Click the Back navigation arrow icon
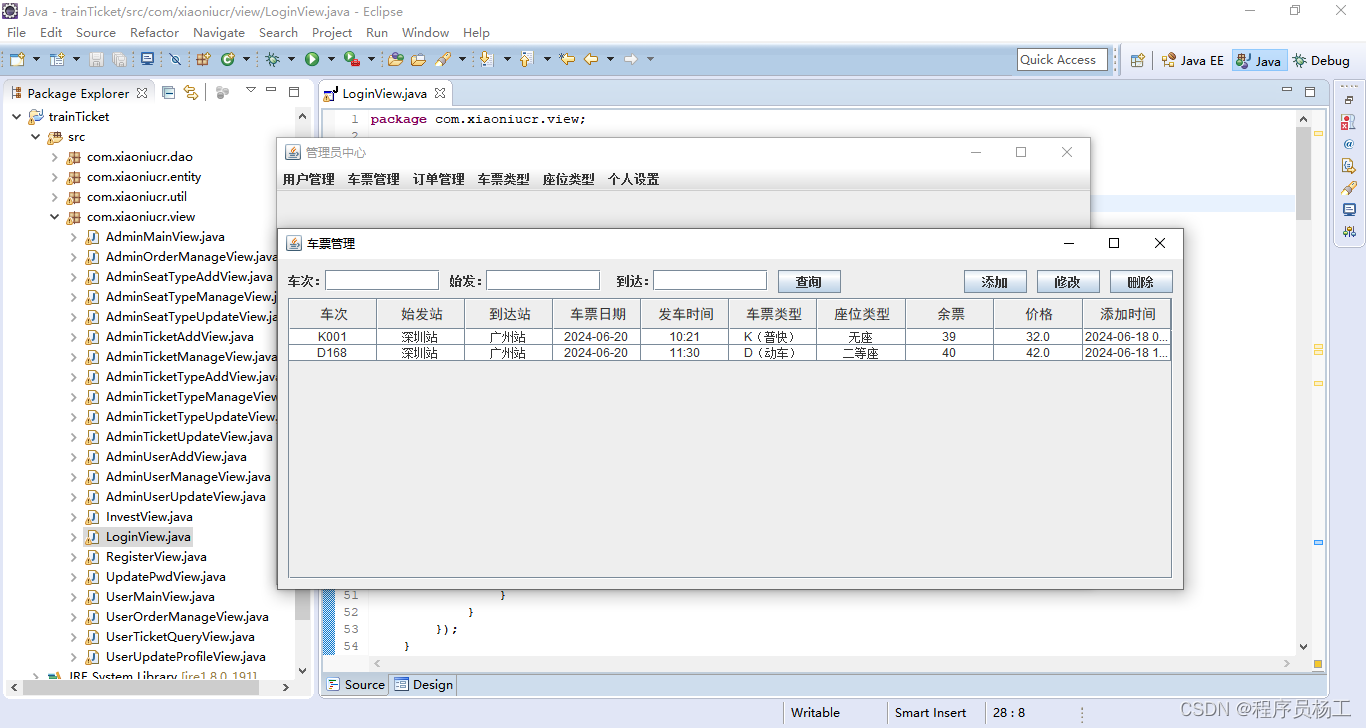The image size is (1366, 728). click(592, 59)
